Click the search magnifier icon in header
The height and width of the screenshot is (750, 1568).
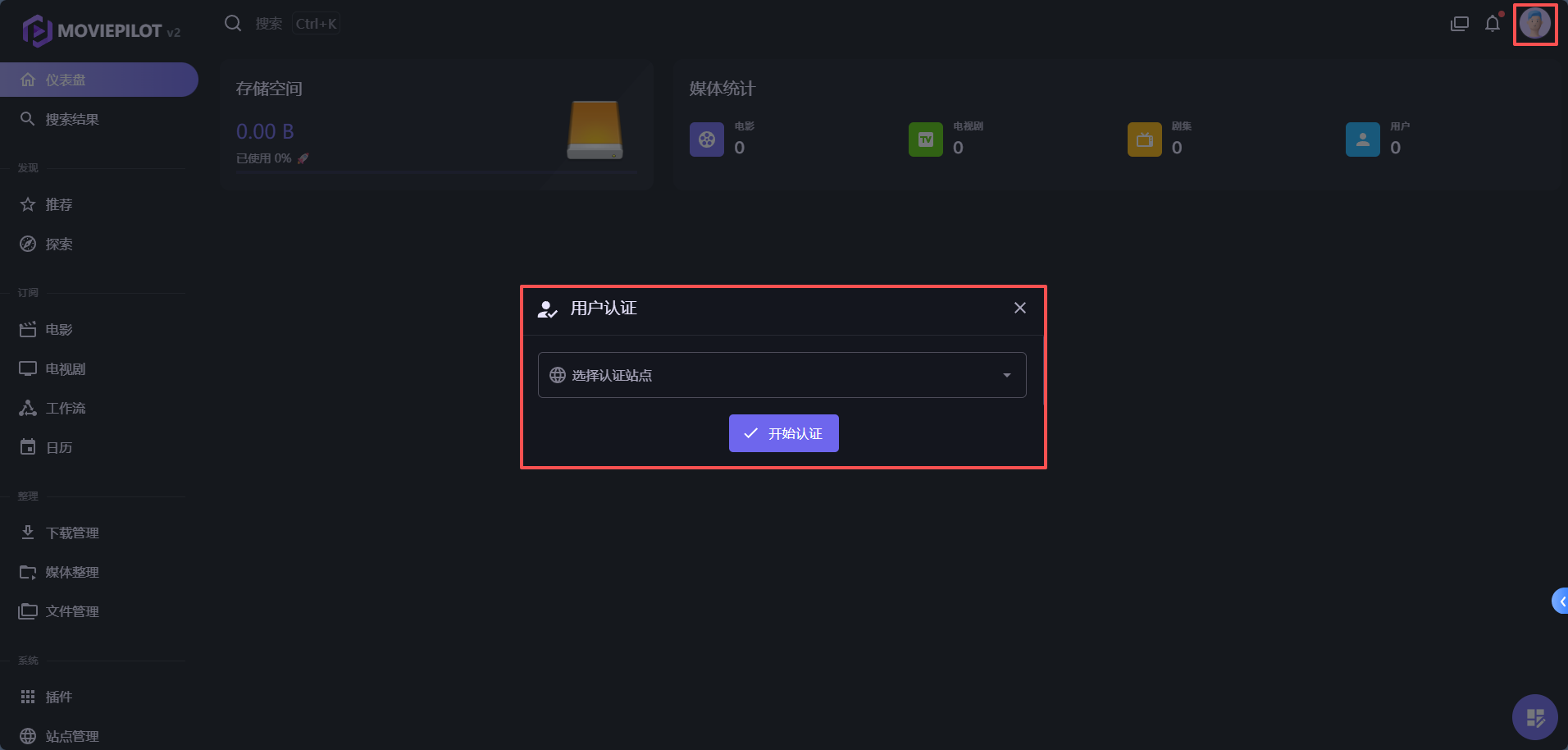pyautogui.click(x=233, y=23)
